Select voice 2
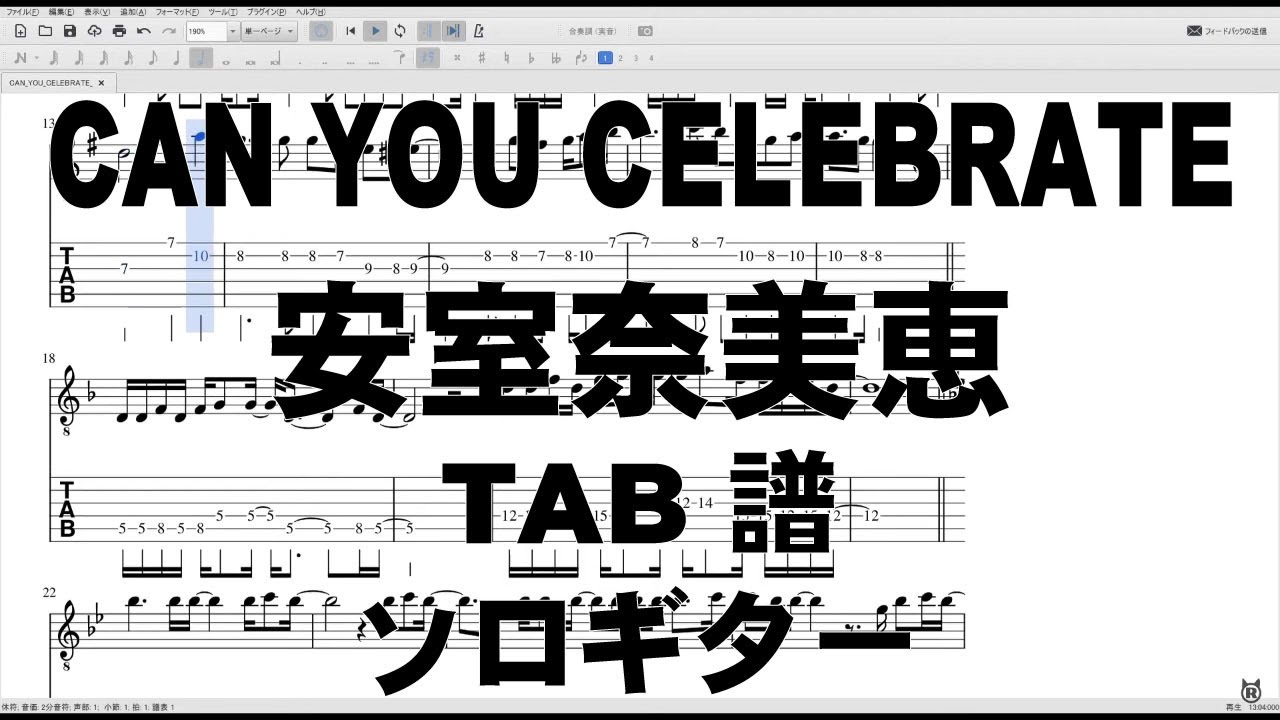 [620, 58]
